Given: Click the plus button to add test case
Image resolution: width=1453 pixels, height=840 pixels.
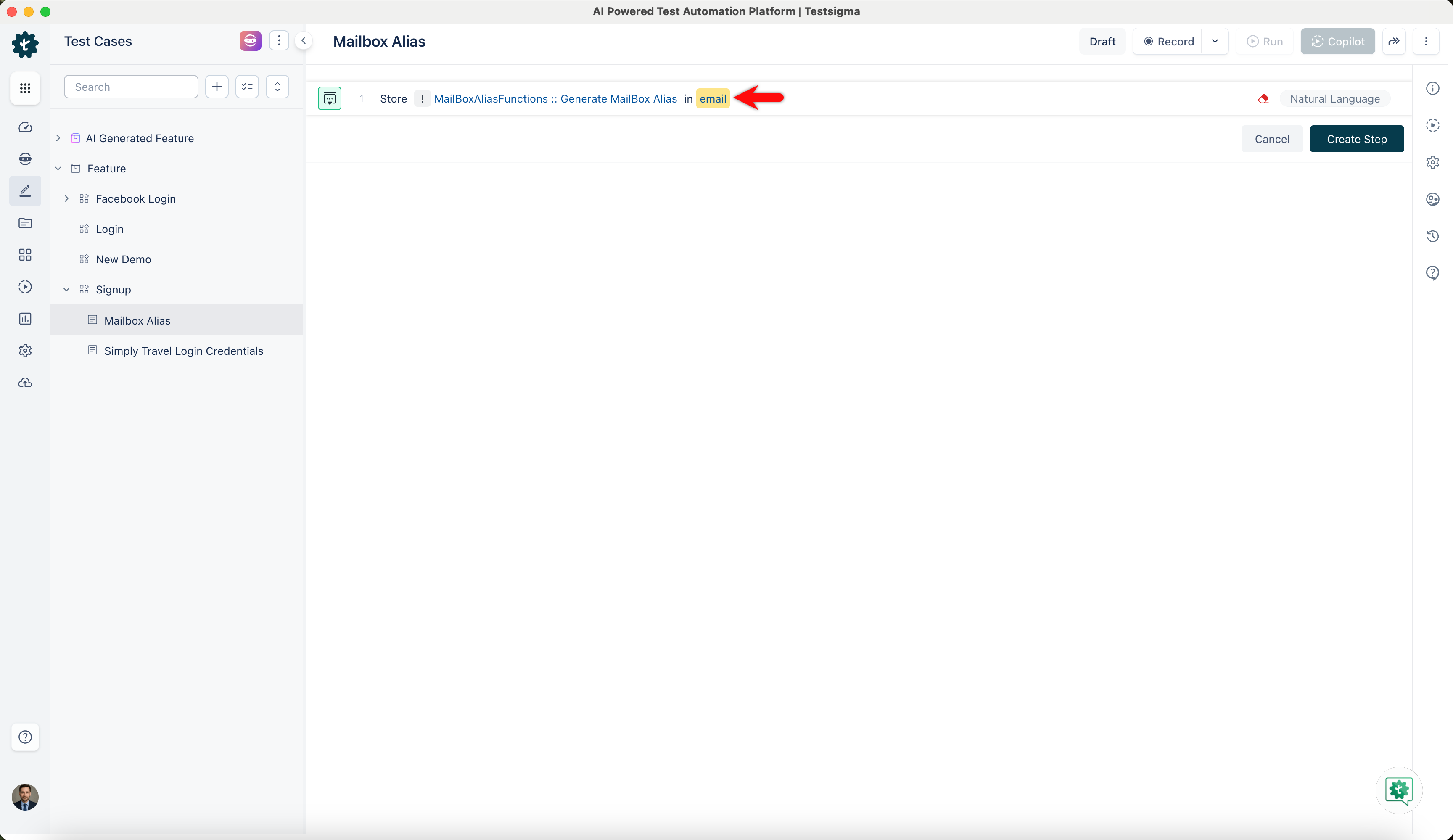Looking at the screenshot, I should 217,87.
